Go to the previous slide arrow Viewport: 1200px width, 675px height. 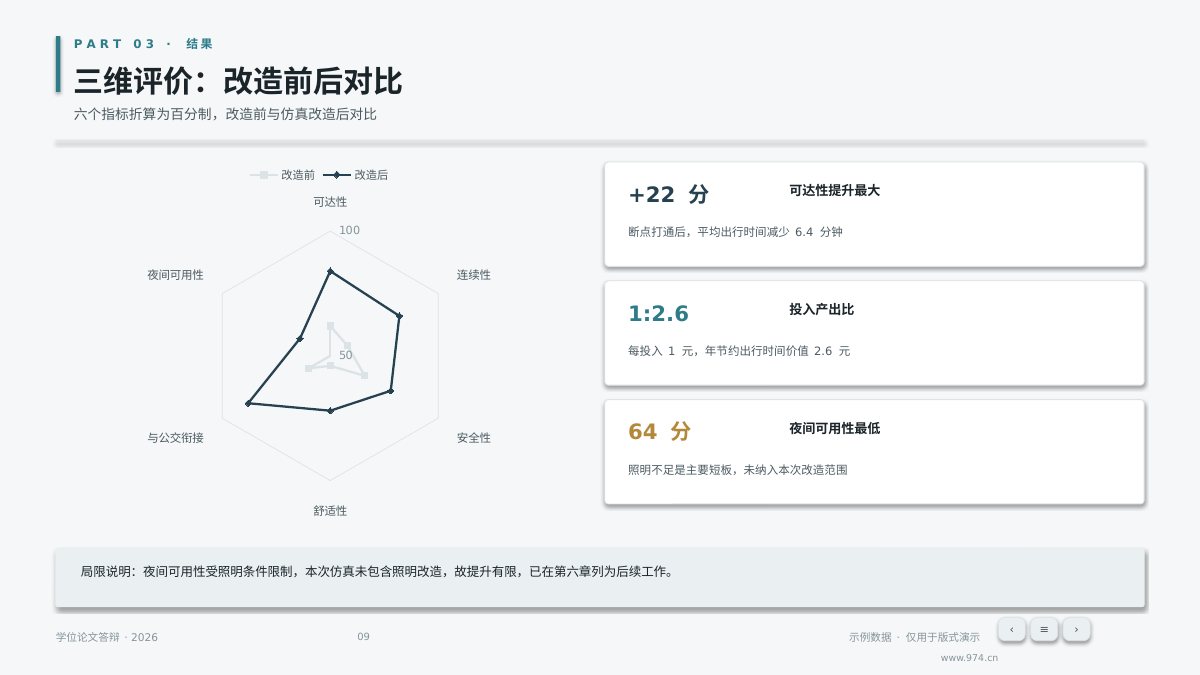[1011, 629]
